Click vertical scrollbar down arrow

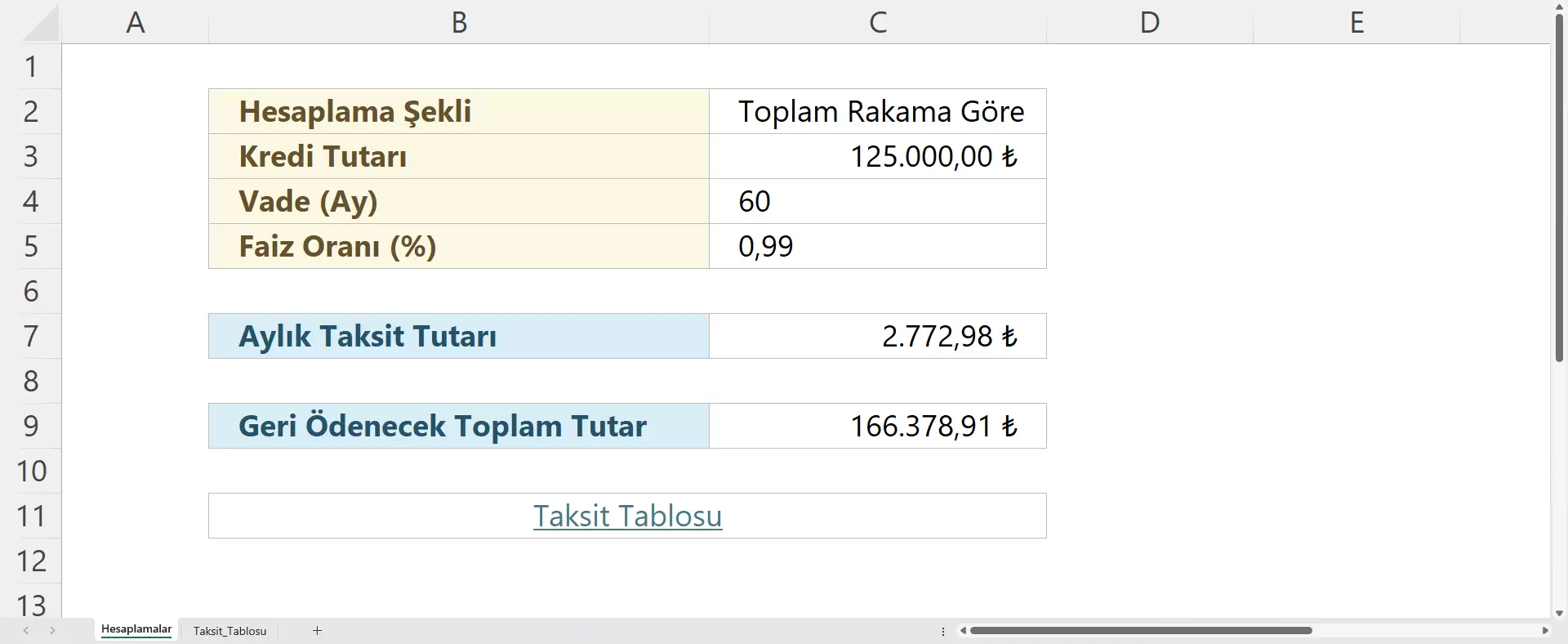1559,613
